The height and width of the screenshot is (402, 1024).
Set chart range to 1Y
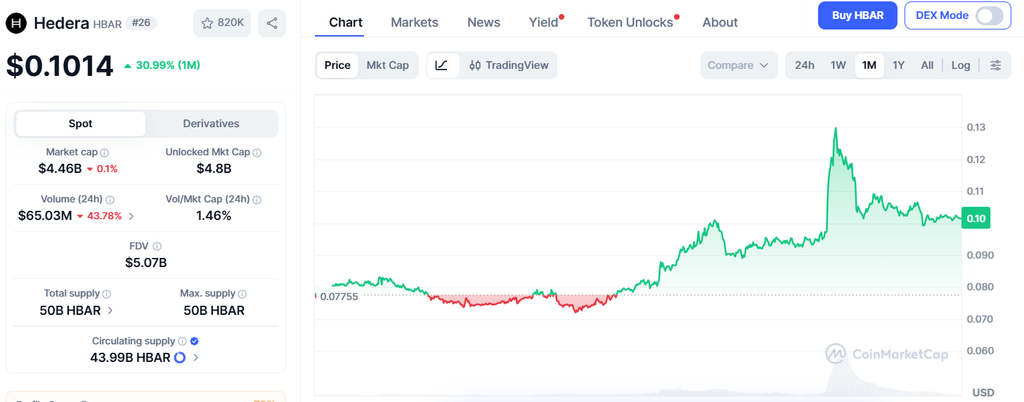click(x=899, y=65)
